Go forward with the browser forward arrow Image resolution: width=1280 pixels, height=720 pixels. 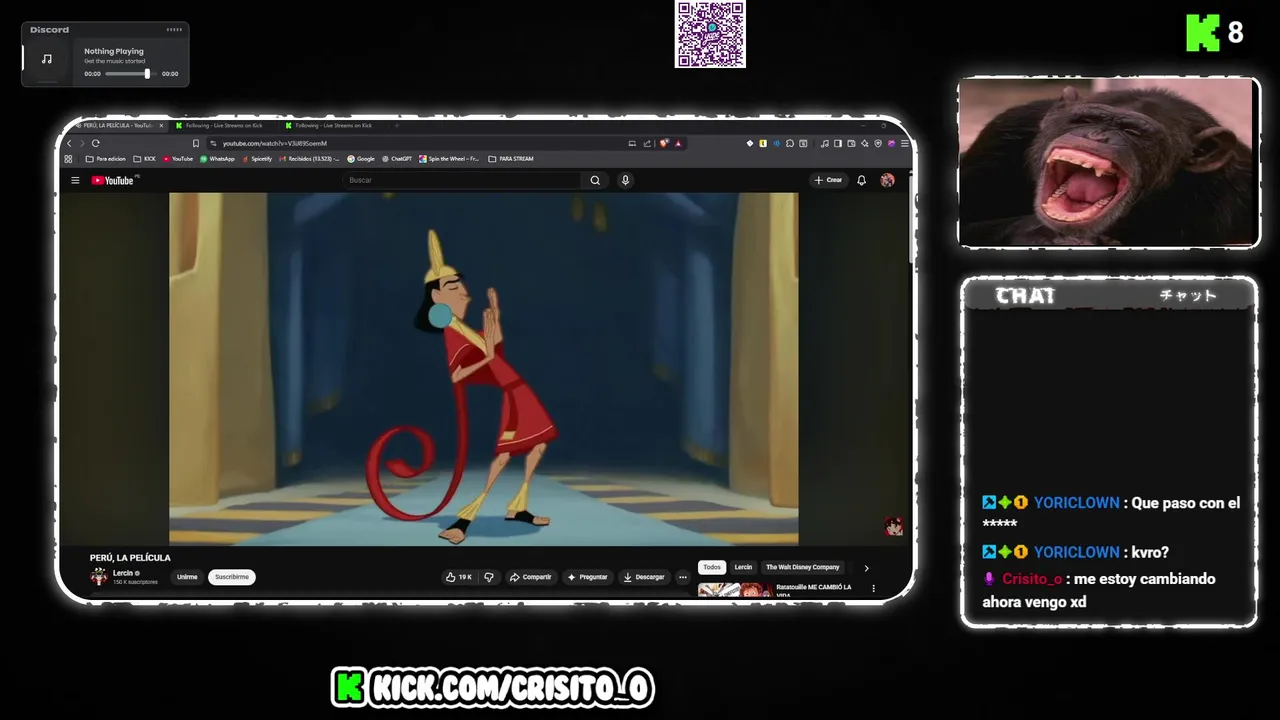coord(82,143)
